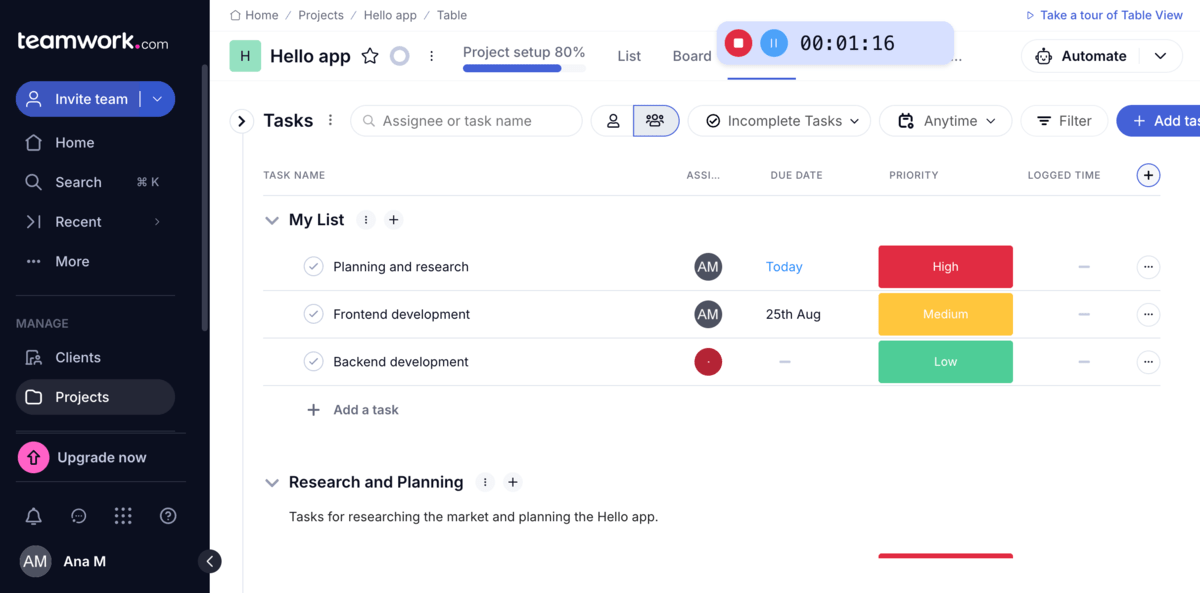Open the Anytime date filter dropdown
Viewport: 1200px width, 593px height.
coord(945,120)
